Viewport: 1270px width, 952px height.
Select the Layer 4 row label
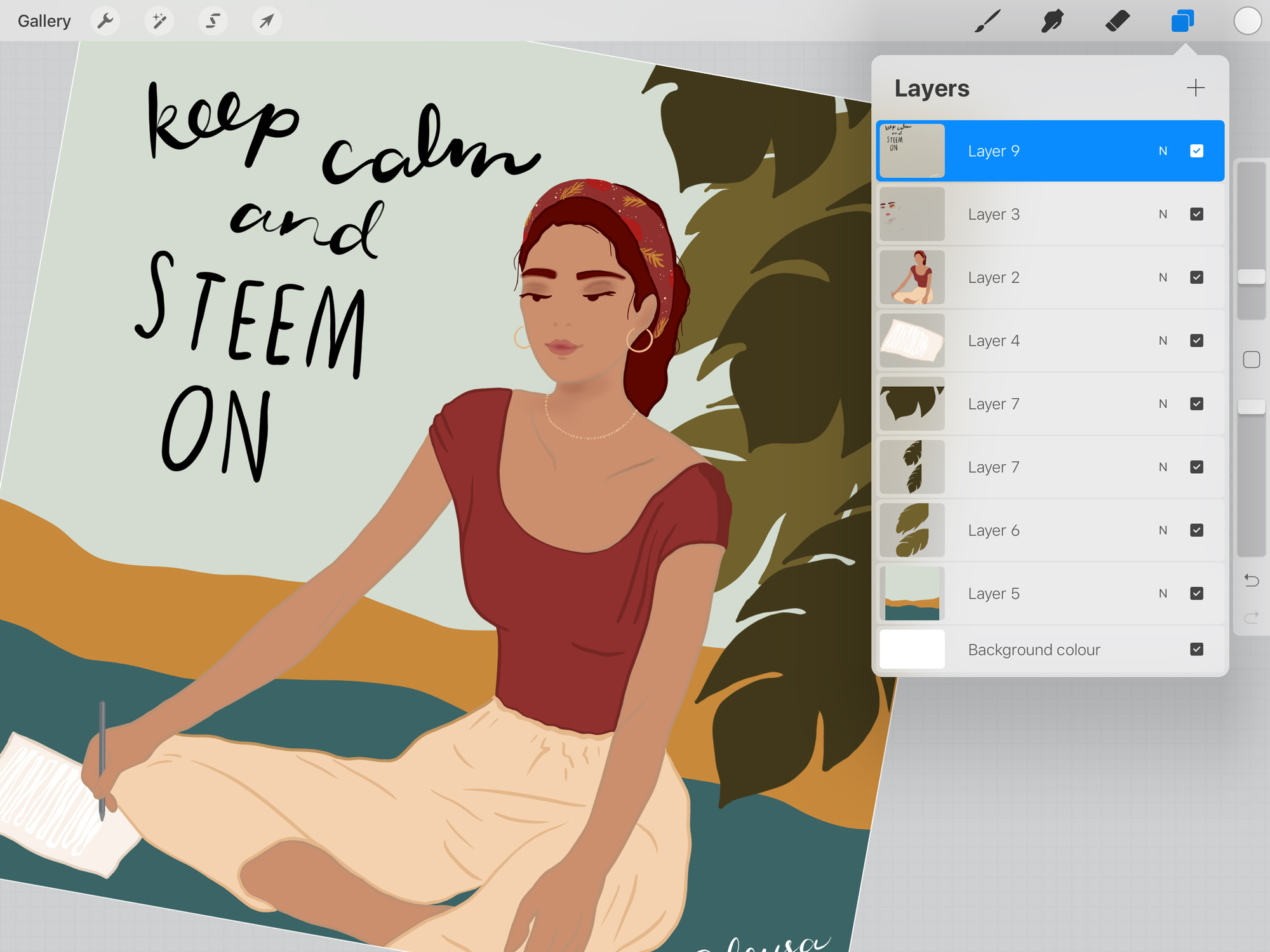coord(994,340)
